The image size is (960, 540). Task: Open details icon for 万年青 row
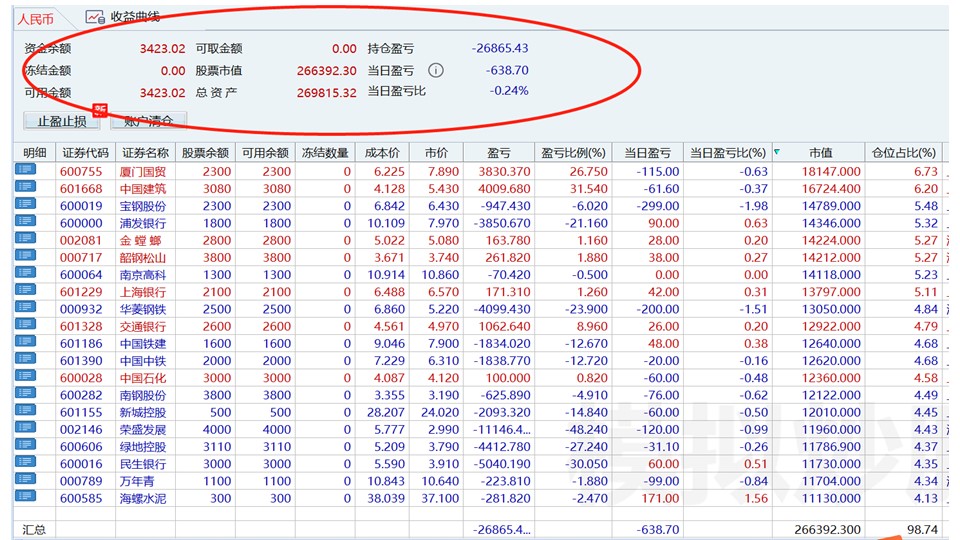pyautogui.click(x=25, y=478)
